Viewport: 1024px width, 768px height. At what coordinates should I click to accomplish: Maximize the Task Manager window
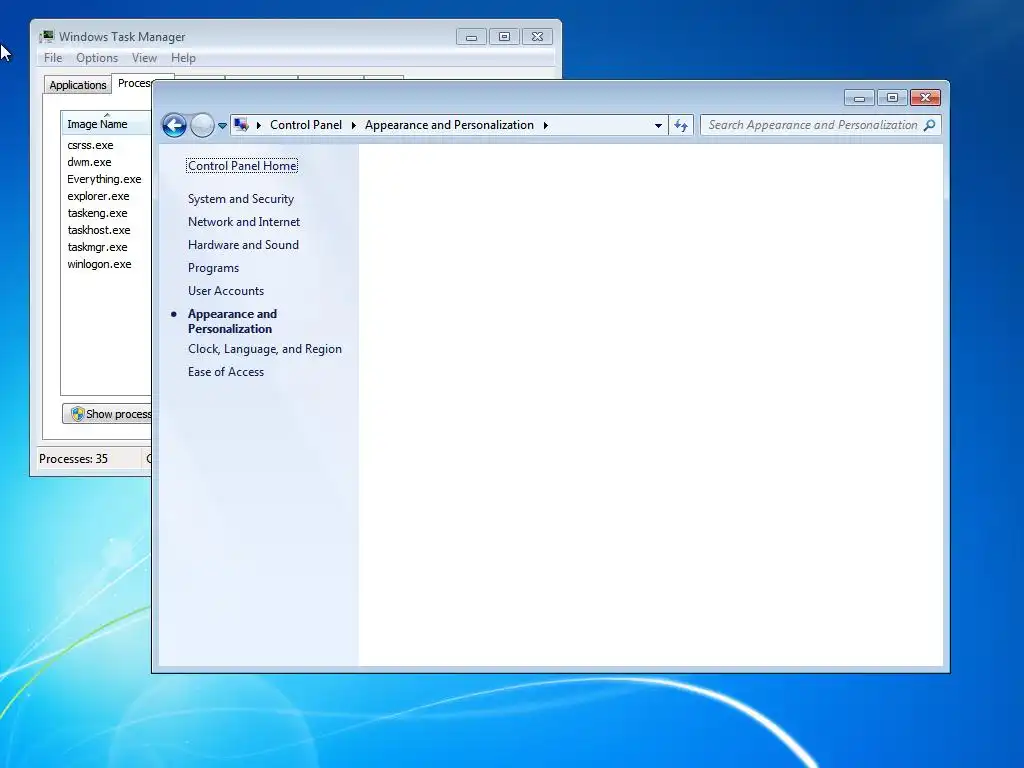click(x=504, y=37)
